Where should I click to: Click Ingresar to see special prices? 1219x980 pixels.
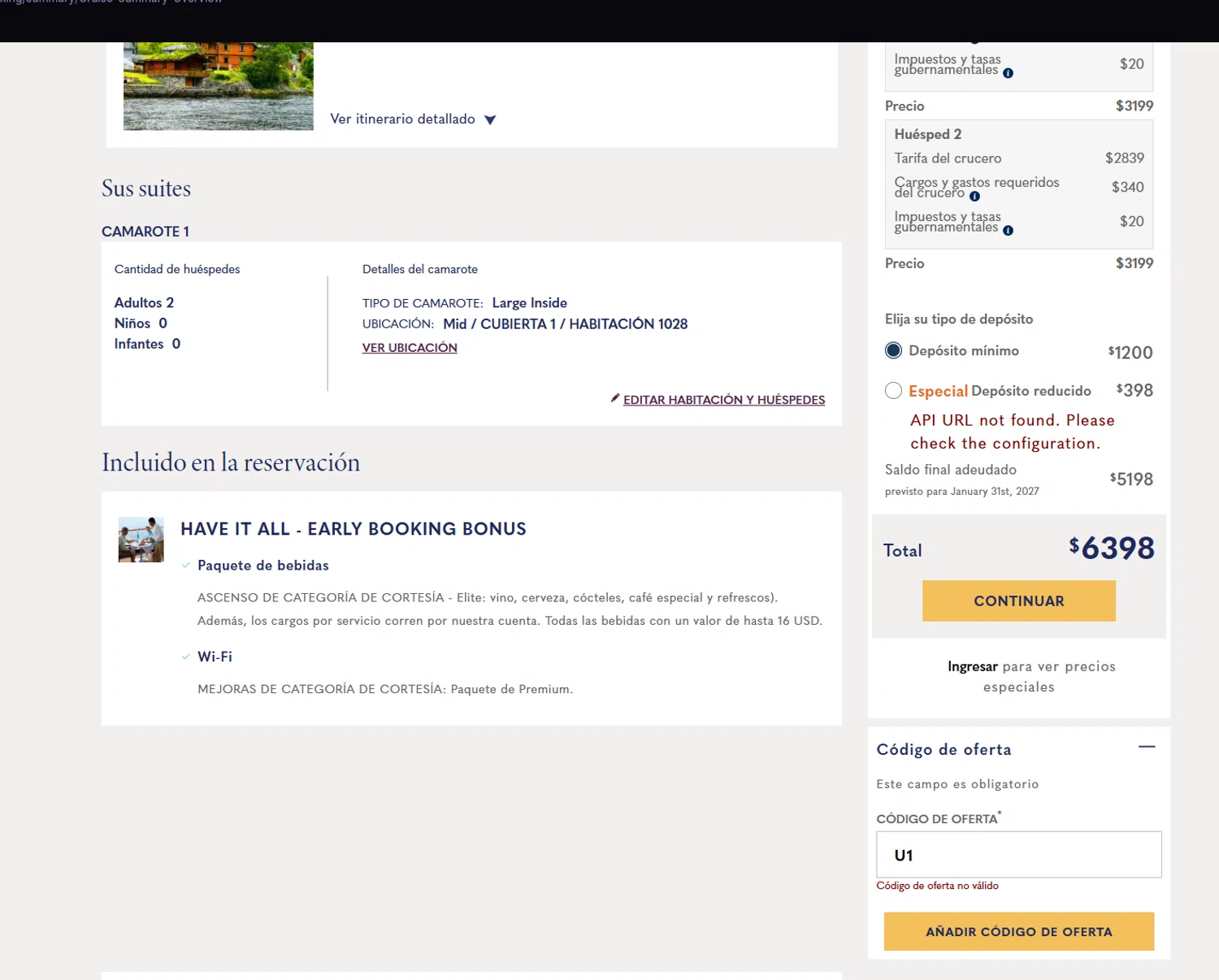[972, 666]
